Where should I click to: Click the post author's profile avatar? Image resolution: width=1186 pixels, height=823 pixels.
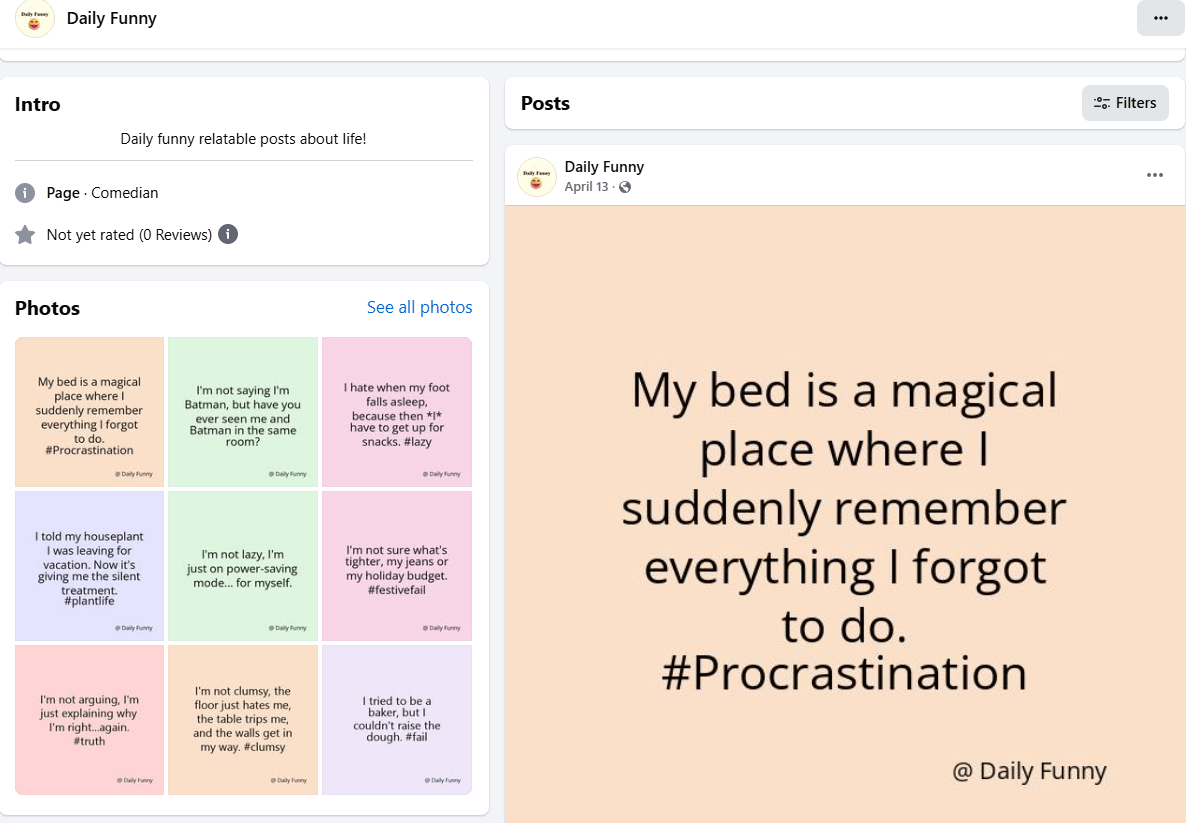point(537,177)
